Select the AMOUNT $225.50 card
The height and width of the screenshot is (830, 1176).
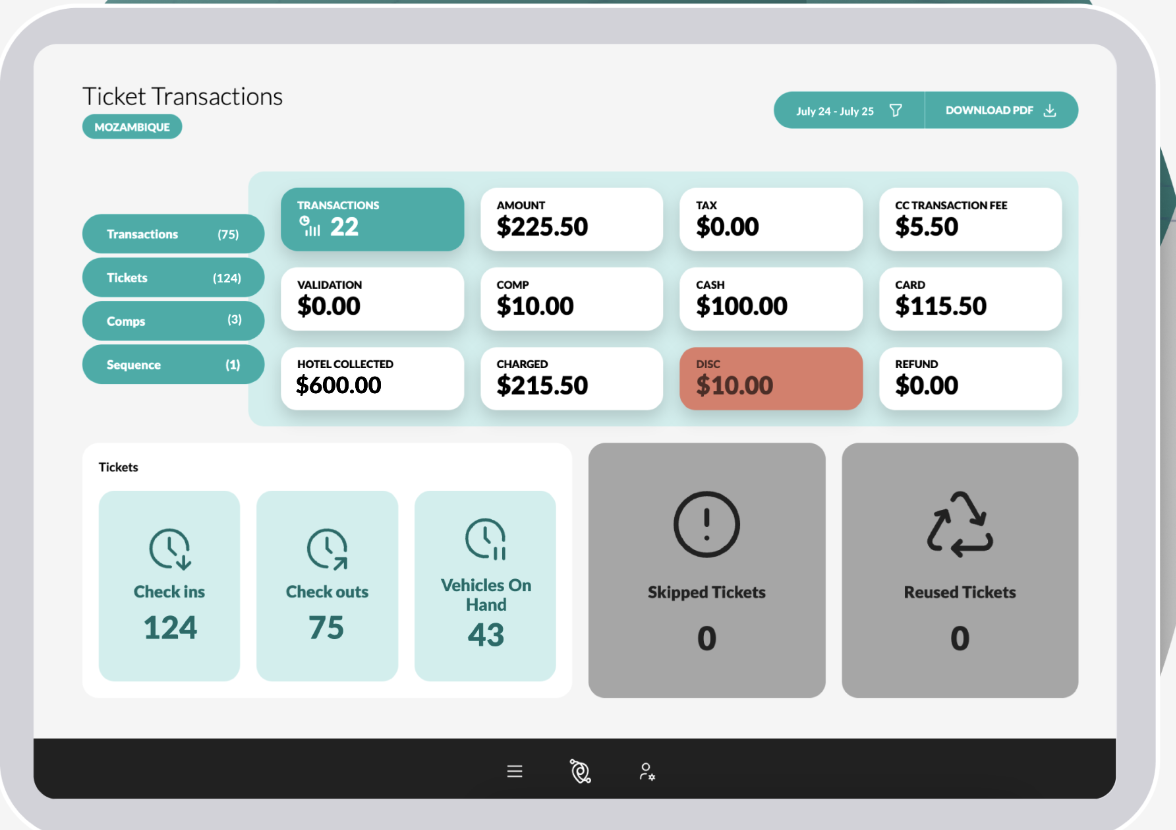[572, 220]
